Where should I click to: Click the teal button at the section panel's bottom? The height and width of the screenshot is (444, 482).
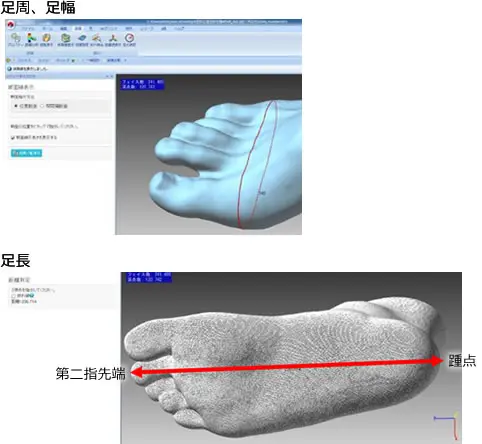pos(26,153)
